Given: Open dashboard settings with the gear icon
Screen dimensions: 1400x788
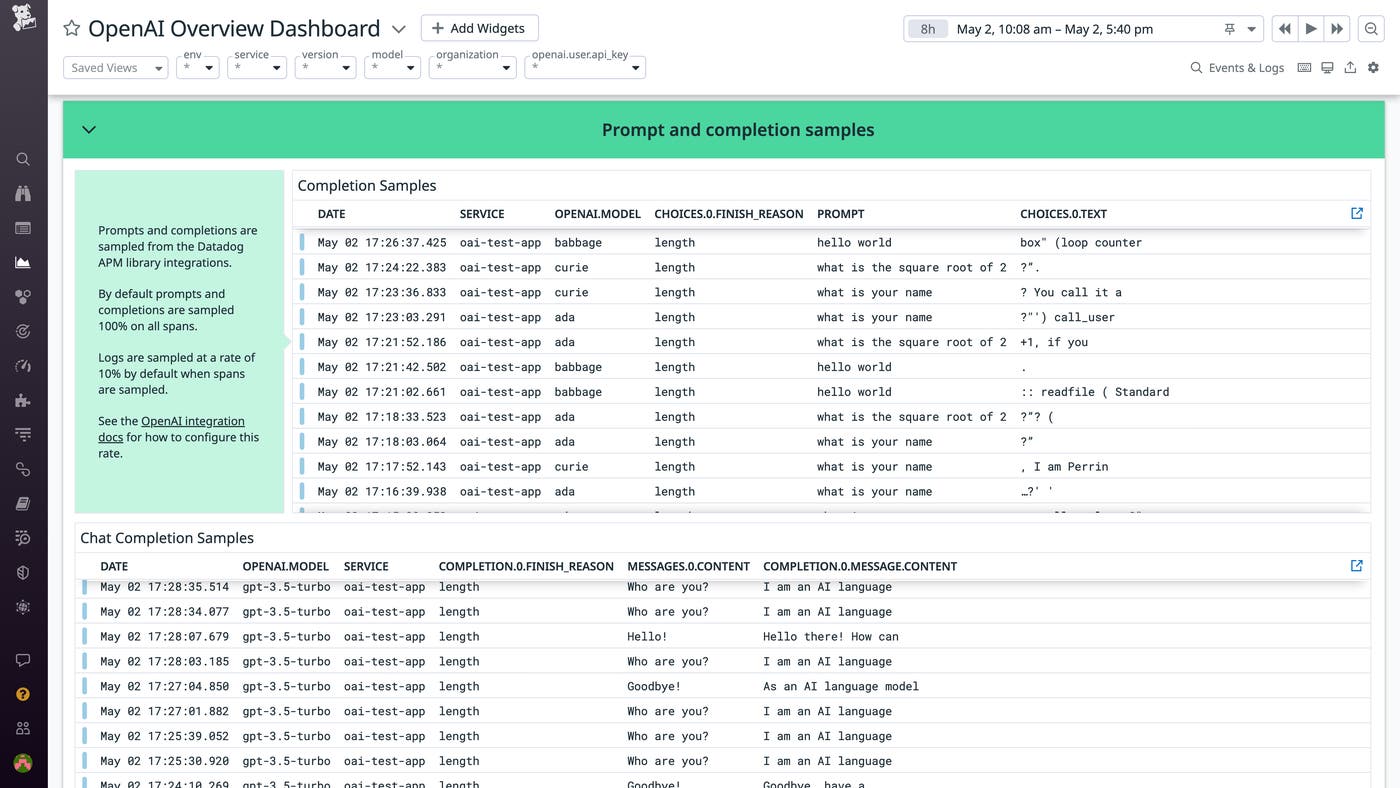Looking at the screenshot, I should coord(1372,67).
